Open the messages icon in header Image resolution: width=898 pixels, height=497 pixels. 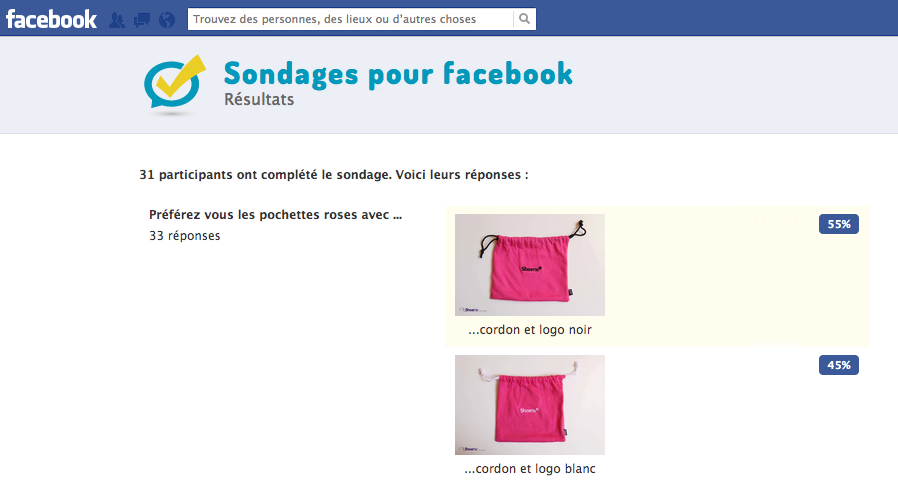click(x=141, y=20)
